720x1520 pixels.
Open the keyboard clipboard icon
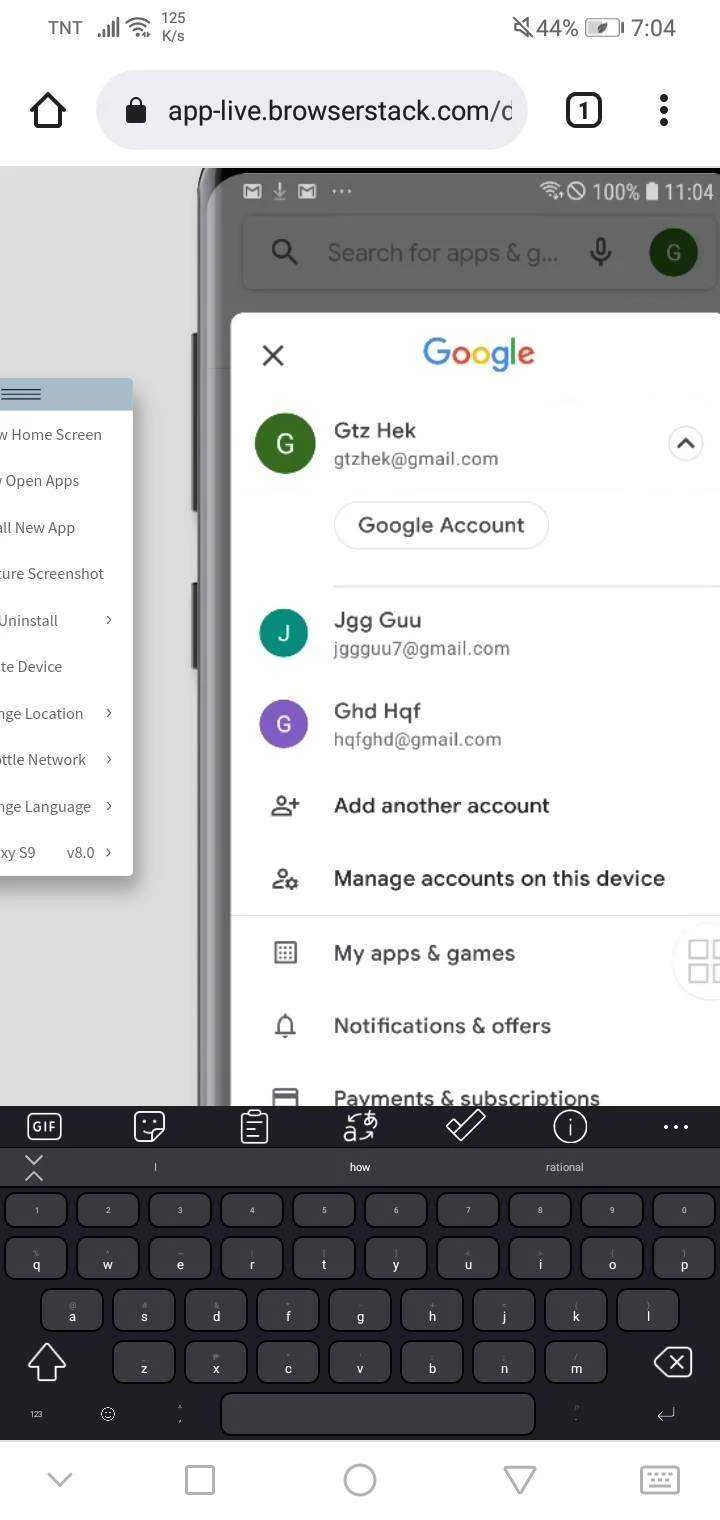click(x=254, y=1127)
